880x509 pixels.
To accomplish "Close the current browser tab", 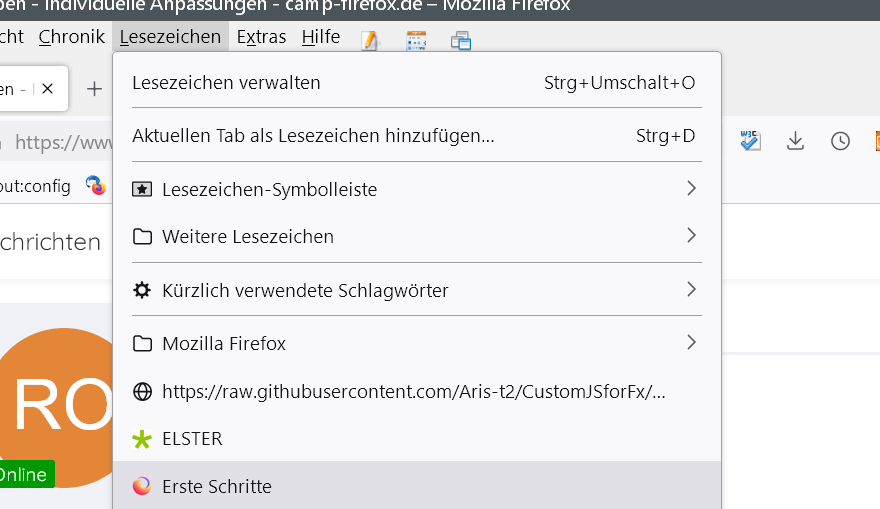I will click(x=47, y=89).
